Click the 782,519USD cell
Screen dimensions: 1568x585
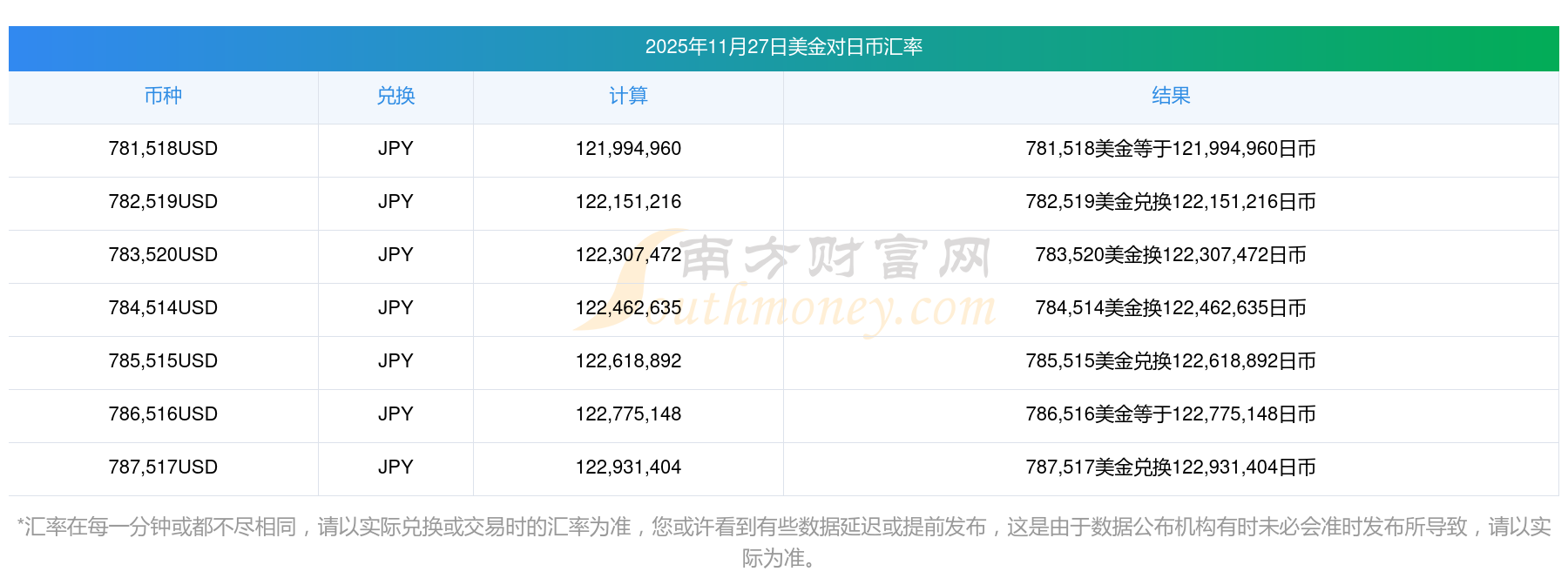click(x=163, y=202)
